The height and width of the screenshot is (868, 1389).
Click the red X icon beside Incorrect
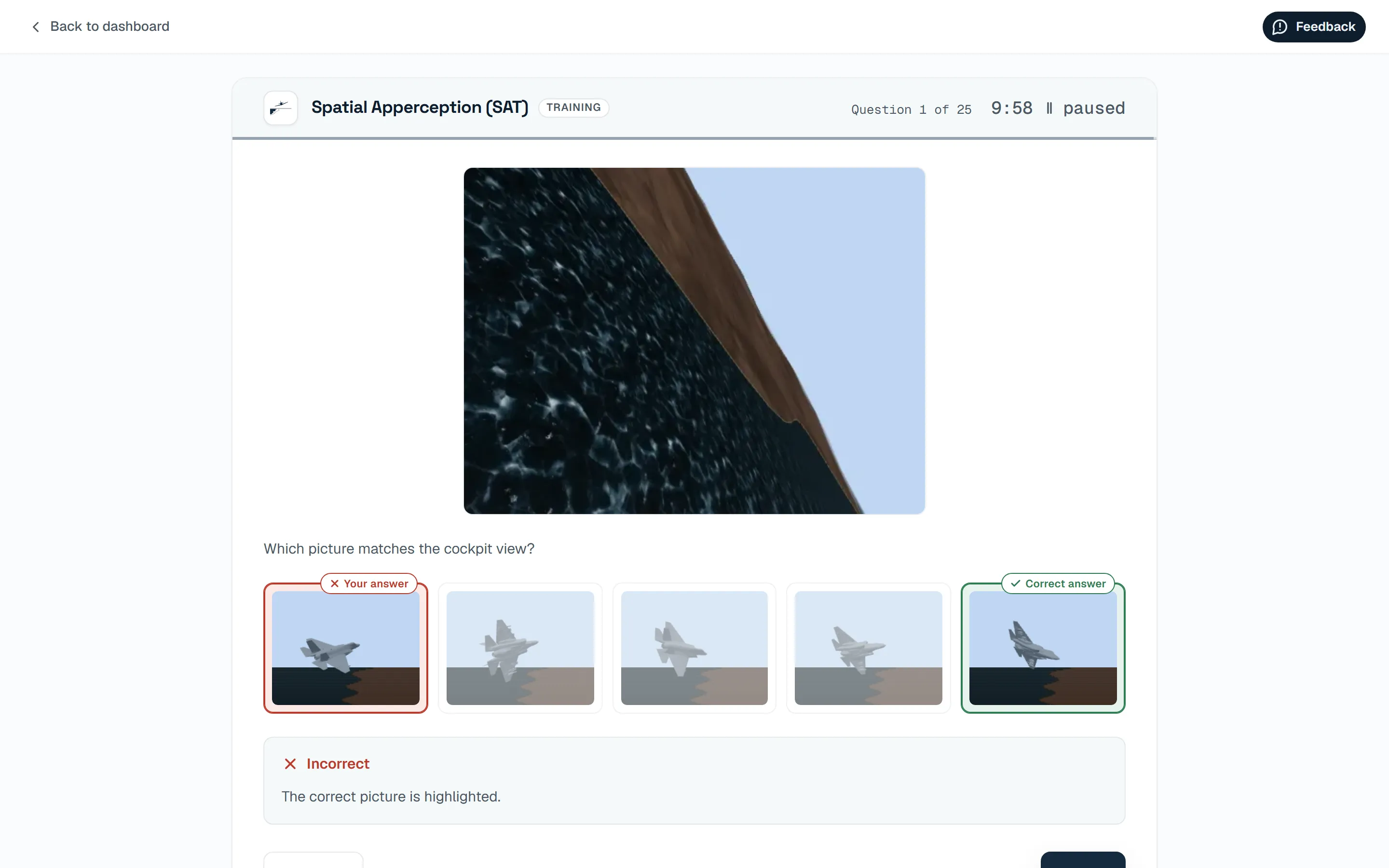tap(290, 763)
